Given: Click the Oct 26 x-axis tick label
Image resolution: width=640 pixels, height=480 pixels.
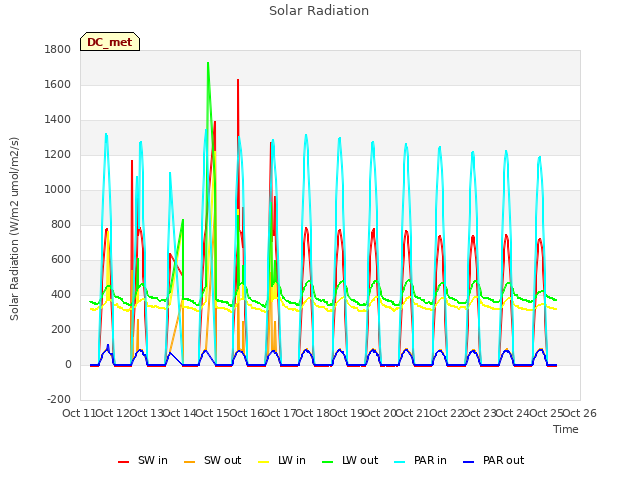Looking at the screenshot, I should click(x=580, y=413).
